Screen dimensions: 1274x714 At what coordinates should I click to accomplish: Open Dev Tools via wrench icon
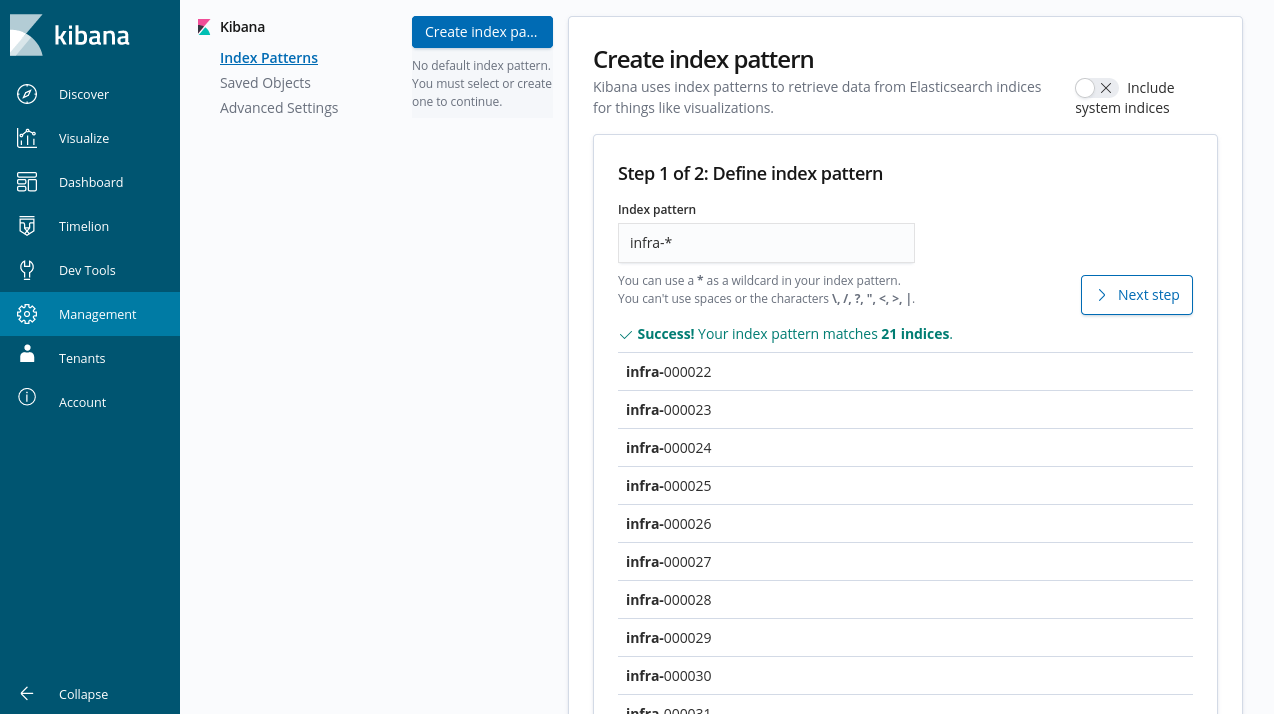tap(27, 270)
